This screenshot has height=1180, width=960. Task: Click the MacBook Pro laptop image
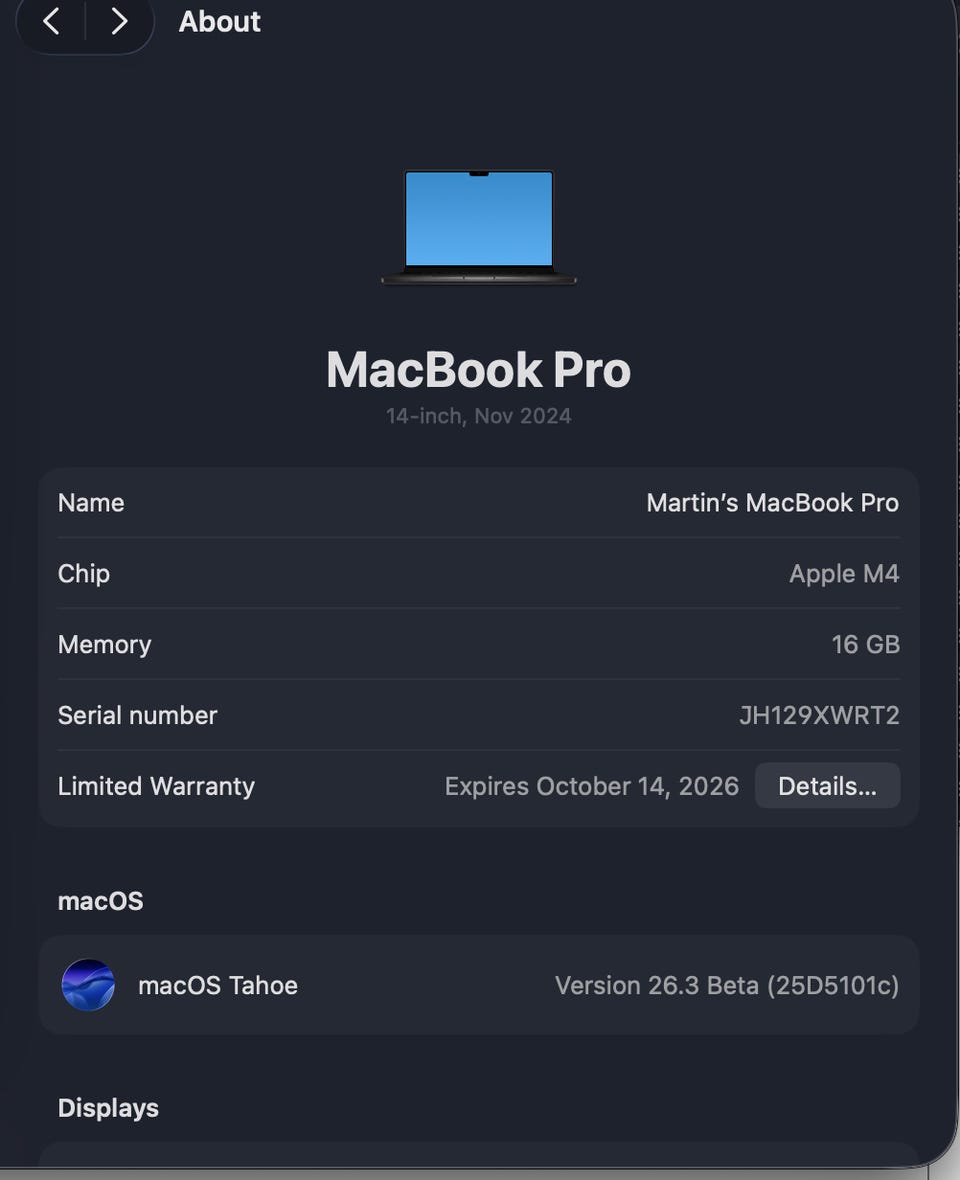479,227
